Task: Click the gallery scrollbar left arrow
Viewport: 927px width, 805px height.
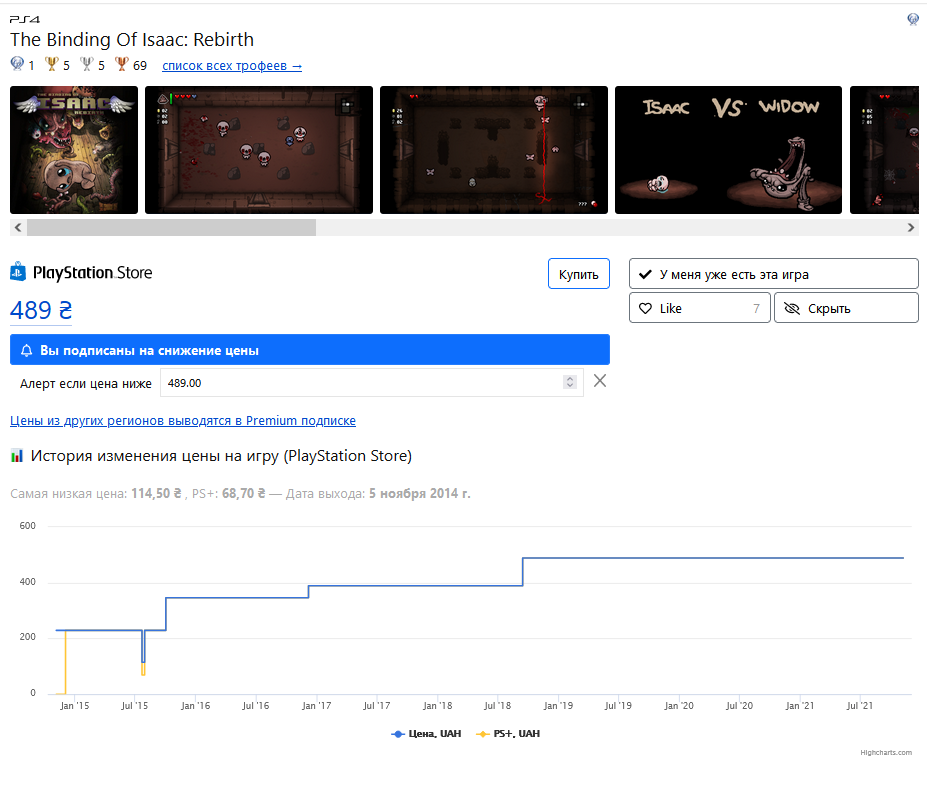Action: [x=18, y=228]
